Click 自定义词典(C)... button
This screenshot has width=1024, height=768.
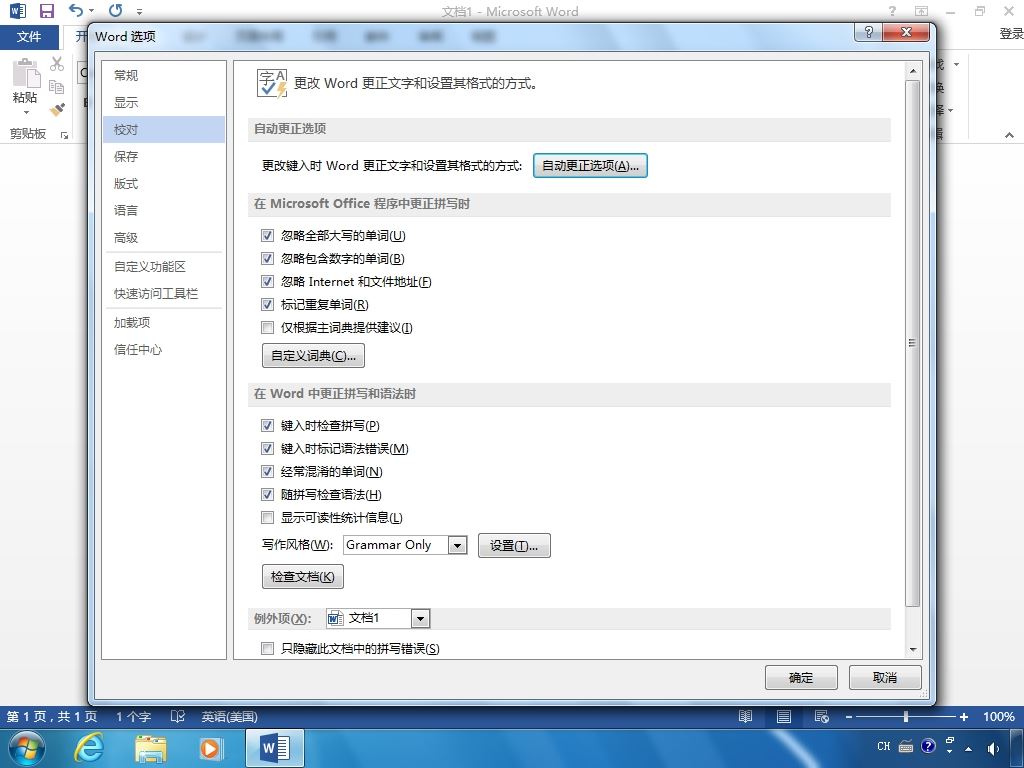pyautogui.click(x=313, y=356)
